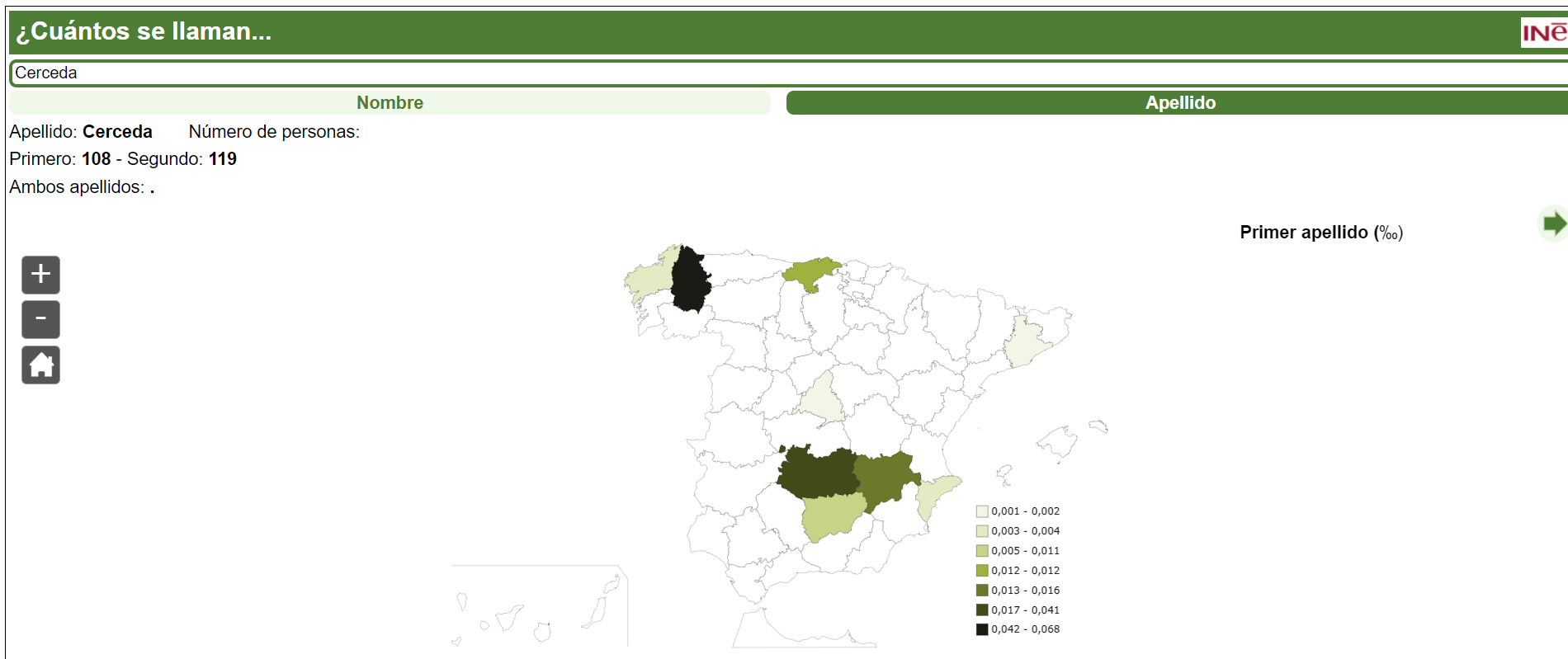Select the Alicante province on map
This screenshot has width=1568, height=659.
(x=936, y=497)
